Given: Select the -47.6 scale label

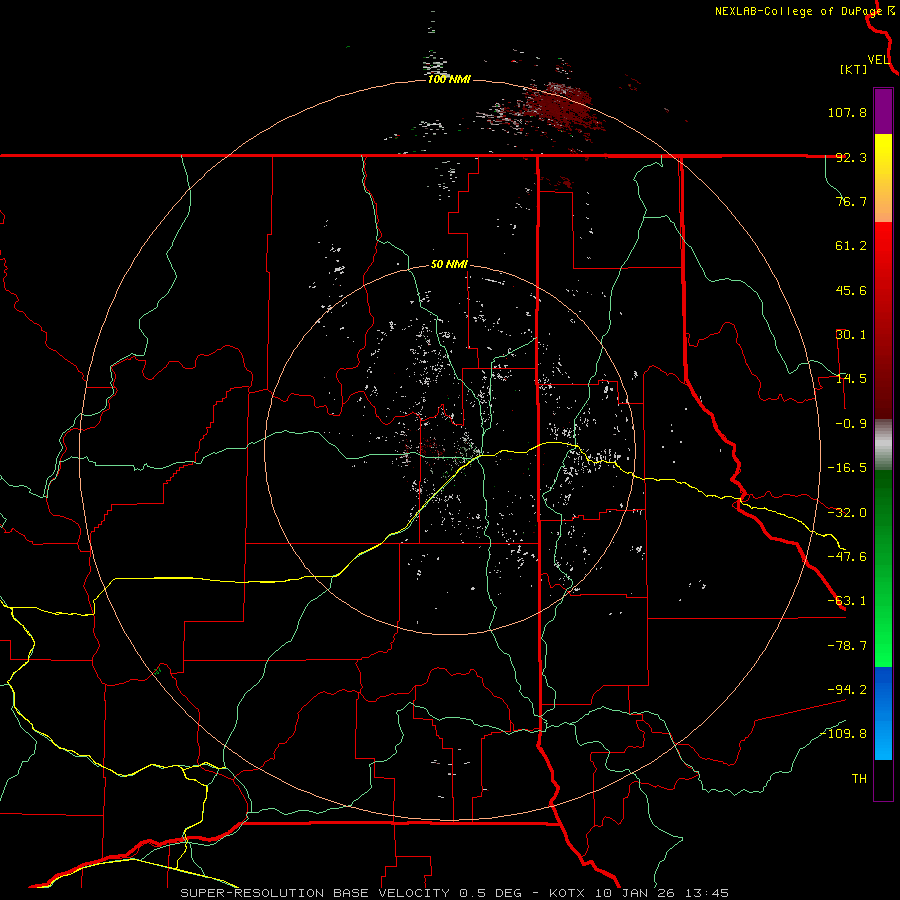Looking at the screenshot, I should pyautogui.click(x=847, y=557).
